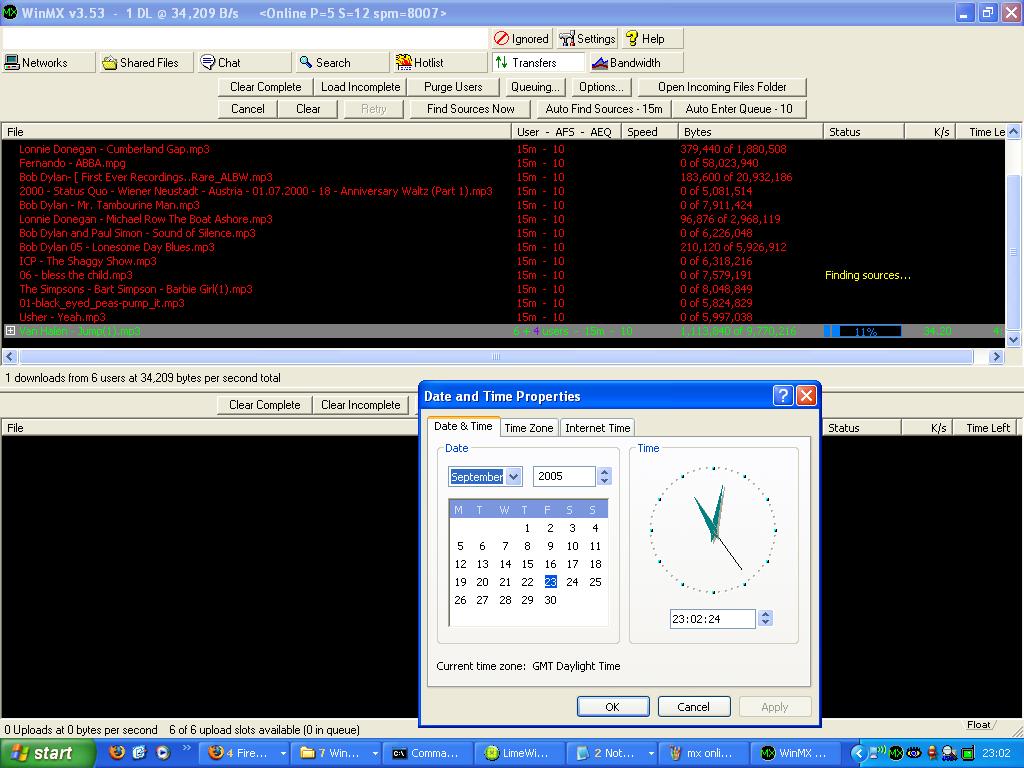Open Settings via its tools icon
Image resolution: width=1024 pixels, height=768 pixels.
[566, 39]
